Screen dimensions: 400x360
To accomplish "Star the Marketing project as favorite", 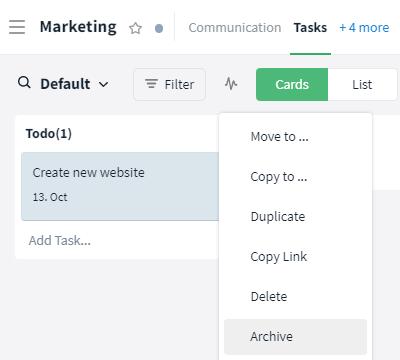I will click(135, 28).
